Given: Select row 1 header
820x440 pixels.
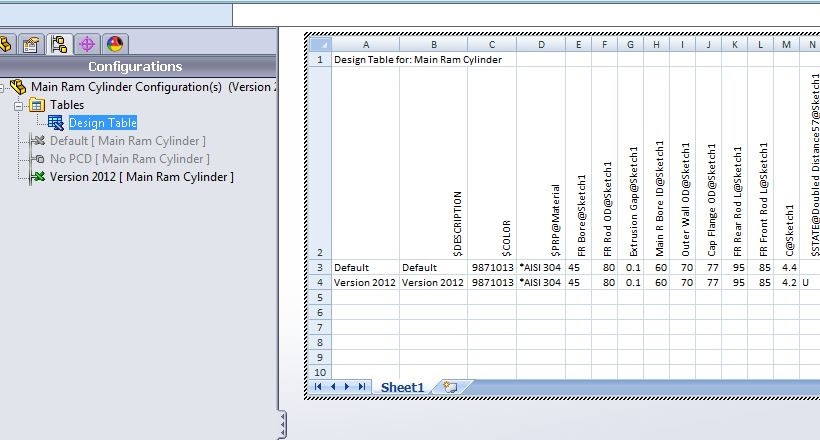Looking at the screenshot, I should [320, 59].
